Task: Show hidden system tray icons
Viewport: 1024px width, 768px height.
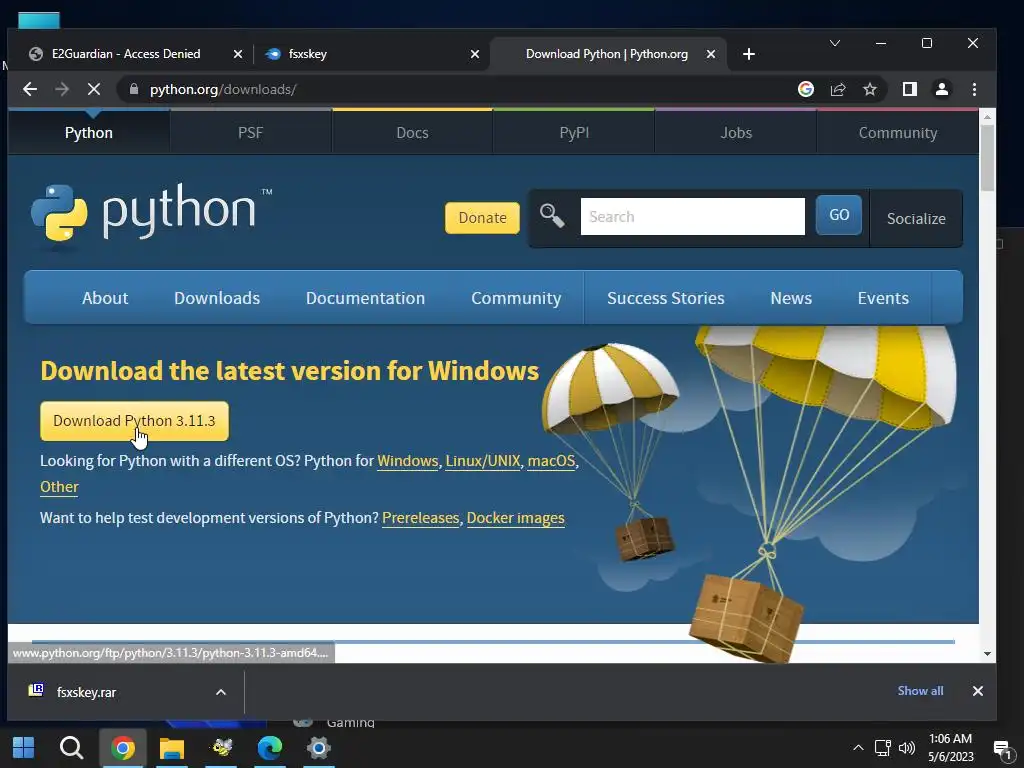Action: point(858,748)
